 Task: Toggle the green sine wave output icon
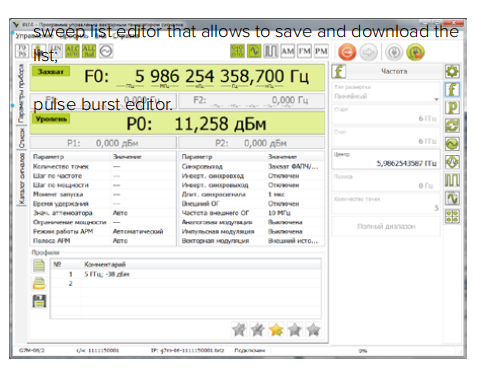point(254,51)
